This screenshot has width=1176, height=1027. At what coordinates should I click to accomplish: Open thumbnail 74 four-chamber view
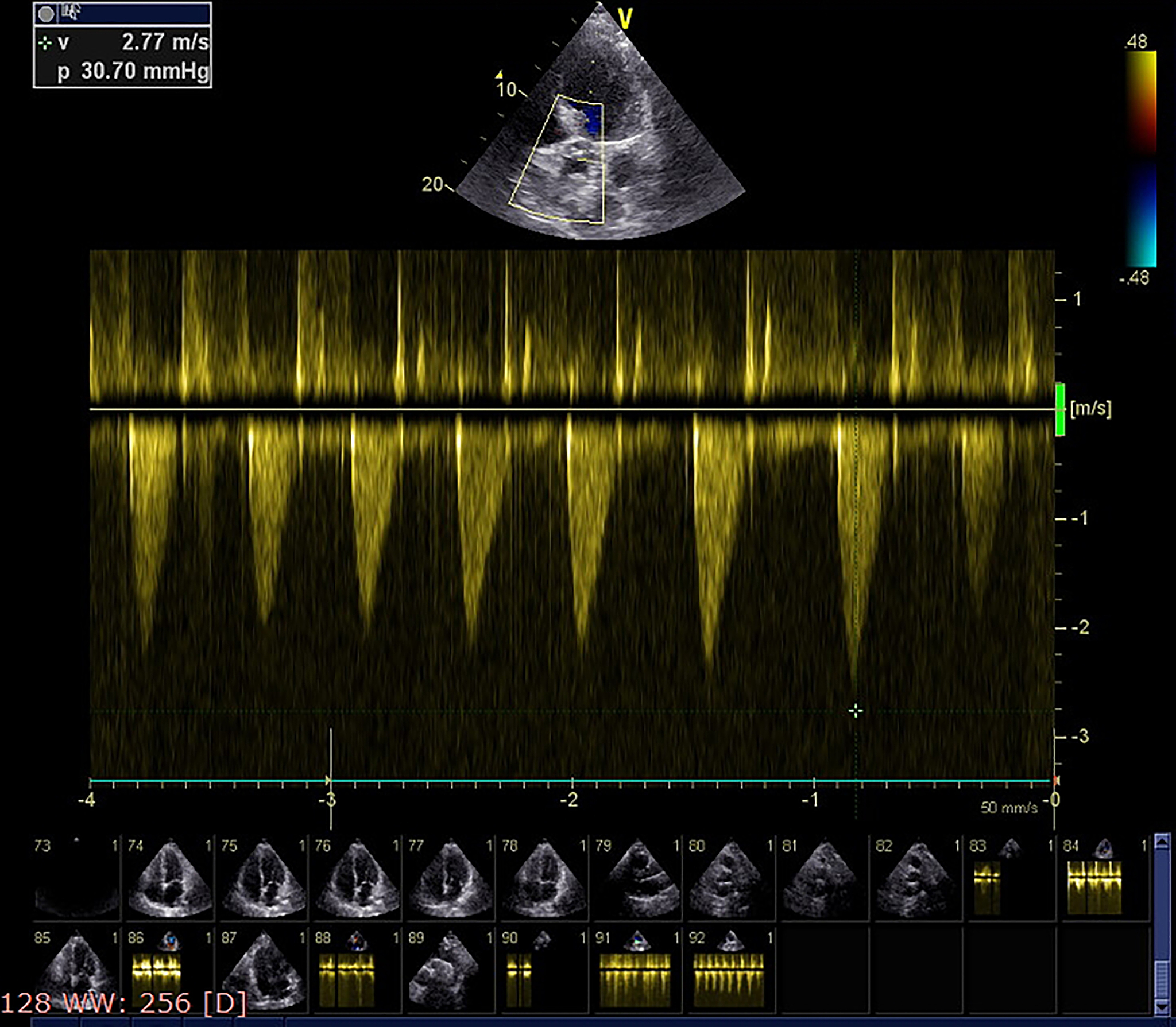point(170,878)
